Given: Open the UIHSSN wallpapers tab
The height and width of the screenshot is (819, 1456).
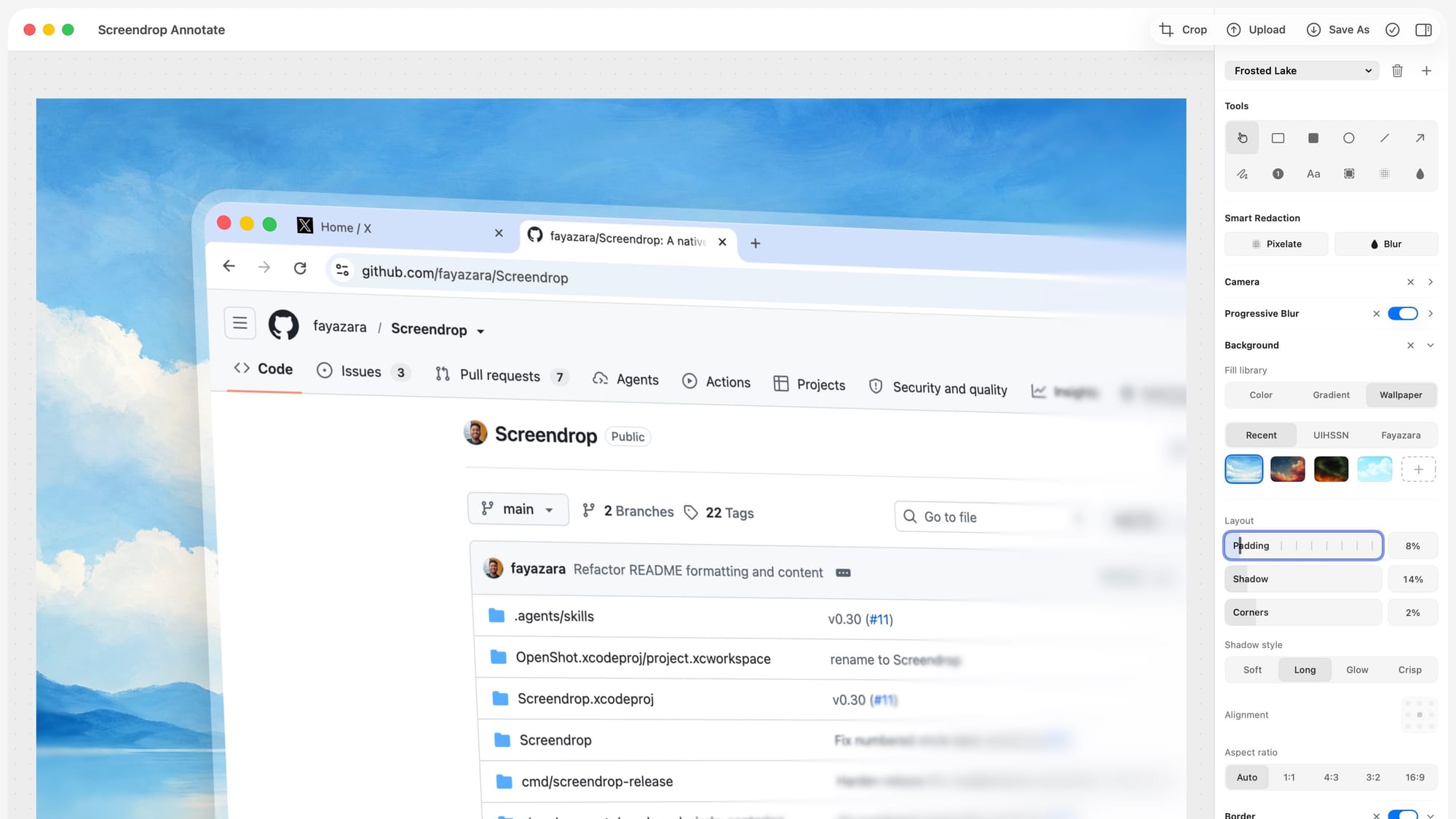Looking at the screenshot, I should point(1331,435).
